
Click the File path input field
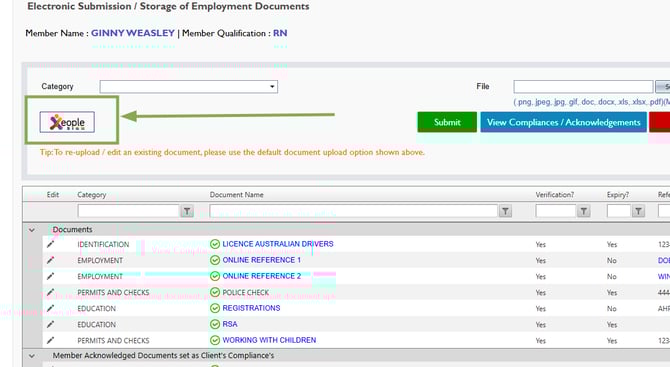click(583, 87)
